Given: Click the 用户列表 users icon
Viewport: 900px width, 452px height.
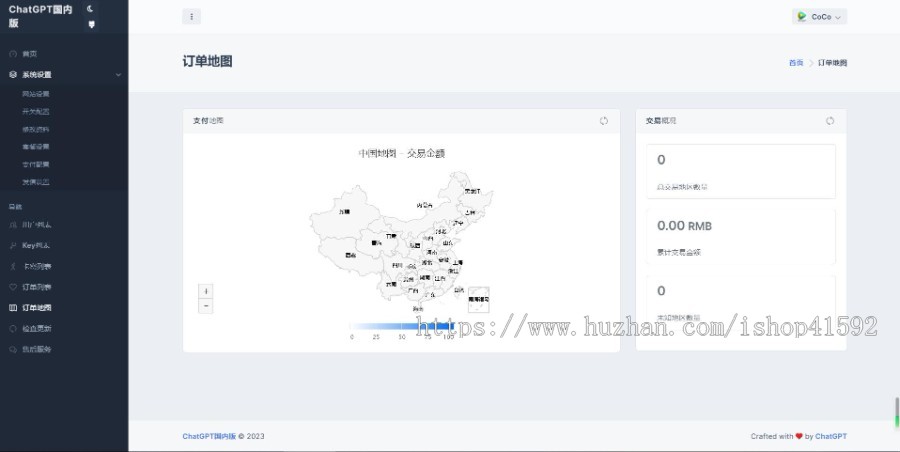Looking at the screenshot, I should tap(13, 225).
